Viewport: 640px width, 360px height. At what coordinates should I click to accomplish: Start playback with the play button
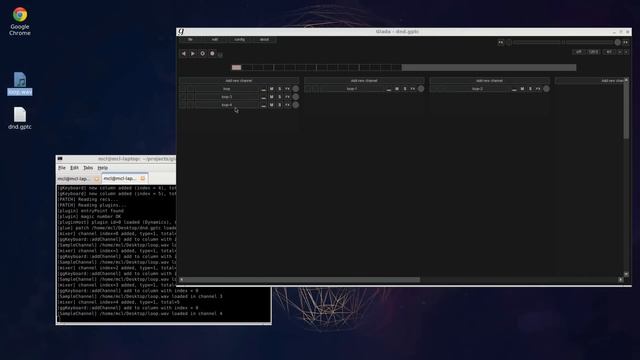[x=193, y=53]
